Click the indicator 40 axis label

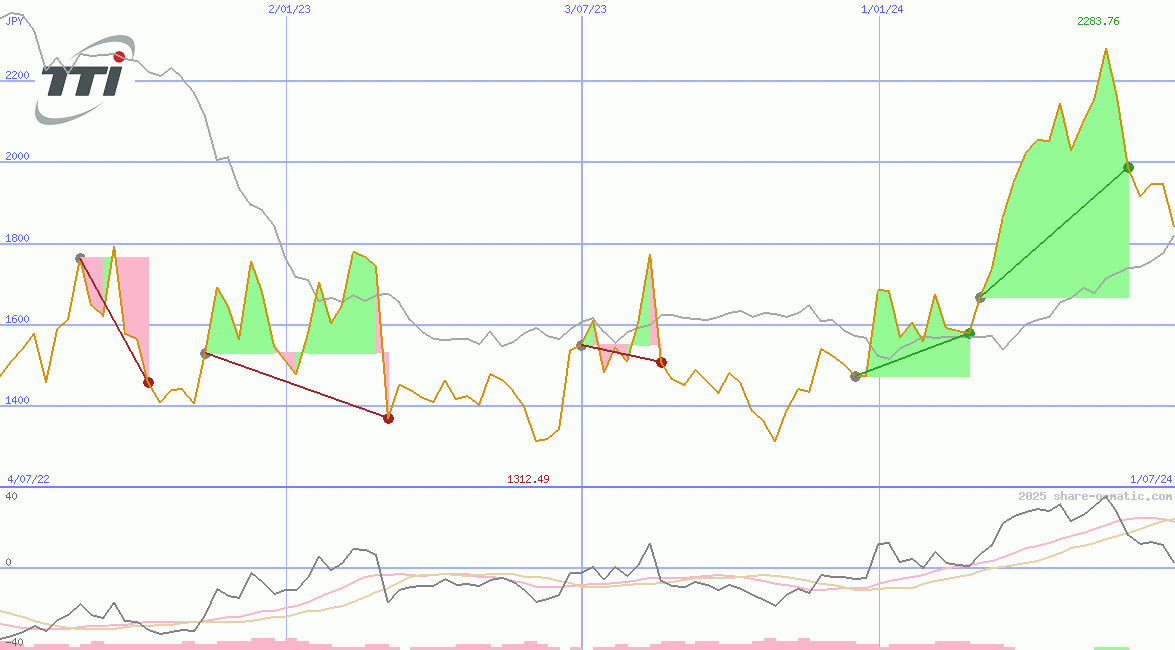(11, 496)
